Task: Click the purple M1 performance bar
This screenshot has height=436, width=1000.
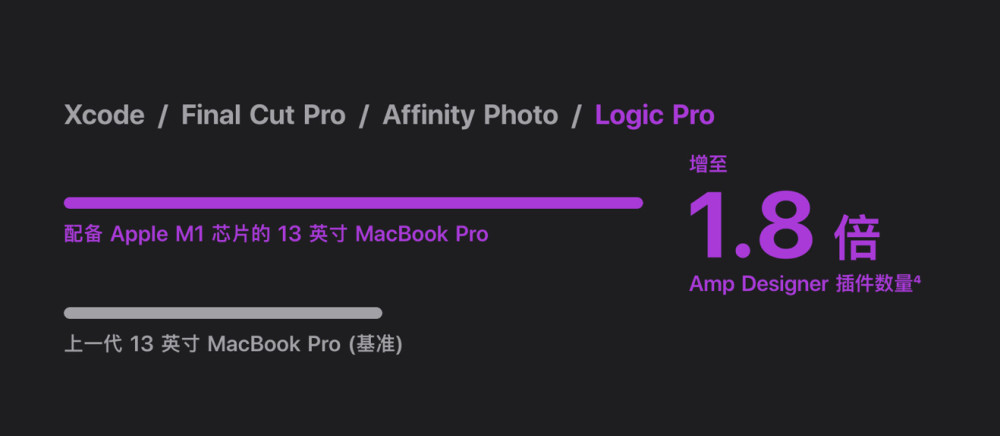Action: pos(353,203)
